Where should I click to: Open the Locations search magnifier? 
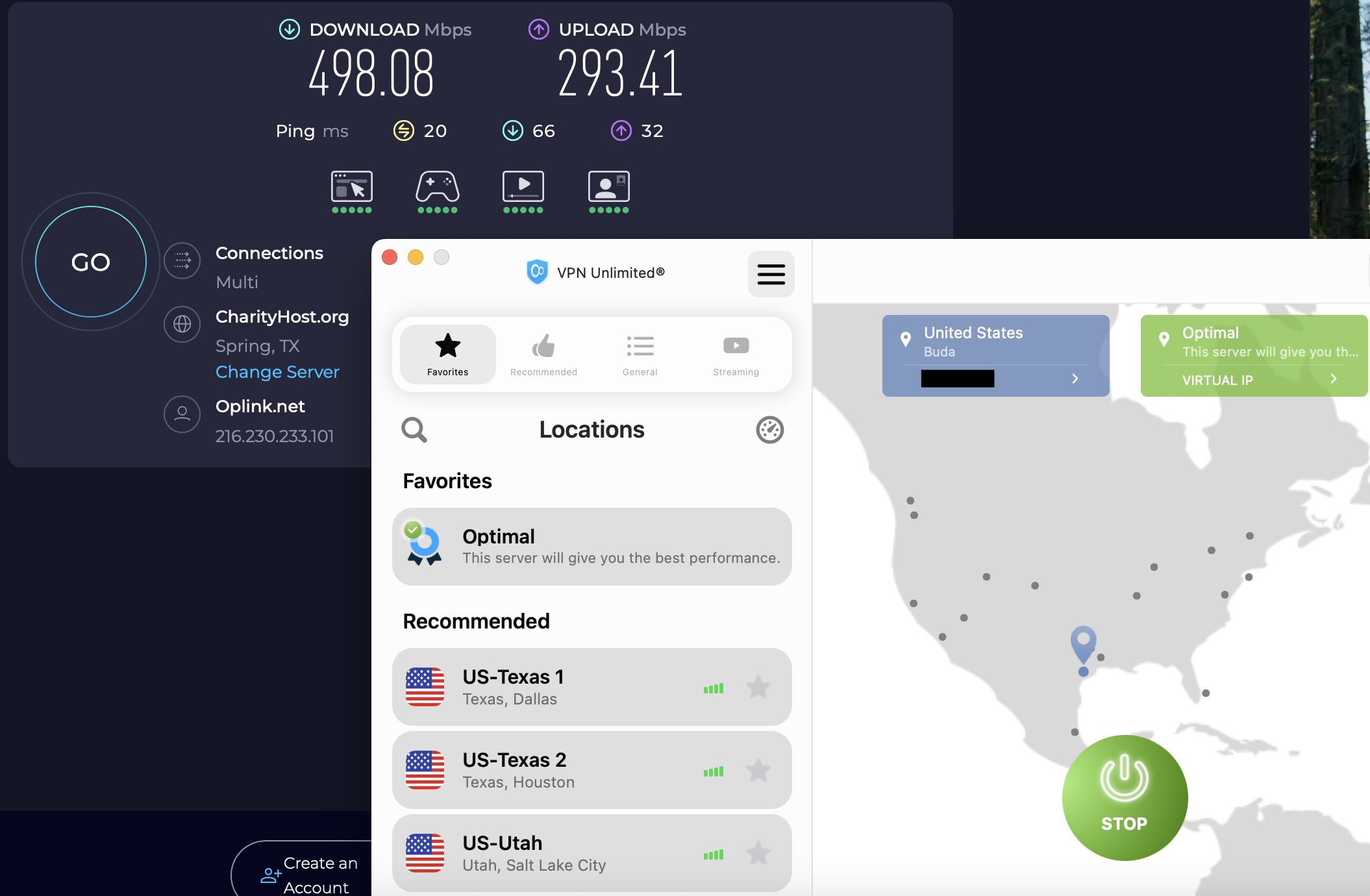[x=414, y=429]
